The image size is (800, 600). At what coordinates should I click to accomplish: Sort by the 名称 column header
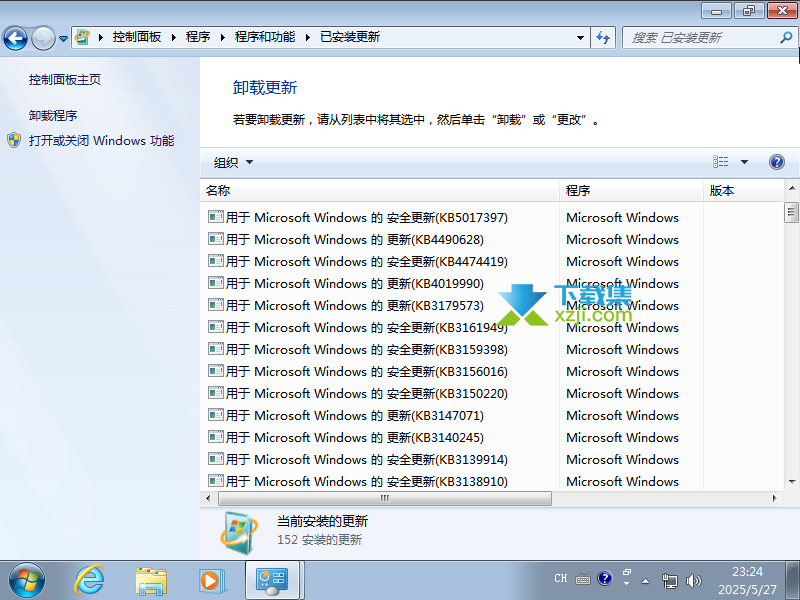[380, 191]
